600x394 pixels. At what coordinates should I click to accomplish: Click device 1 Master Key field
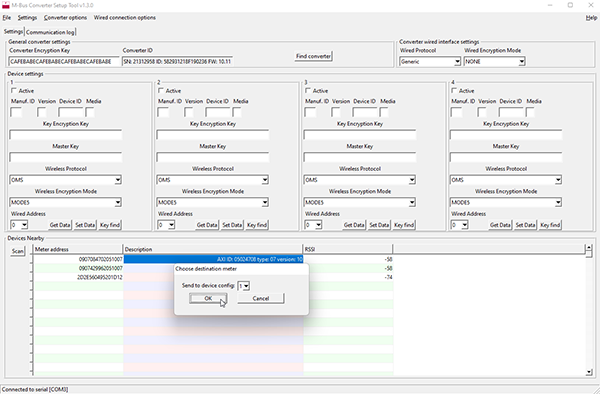[66, 157]
